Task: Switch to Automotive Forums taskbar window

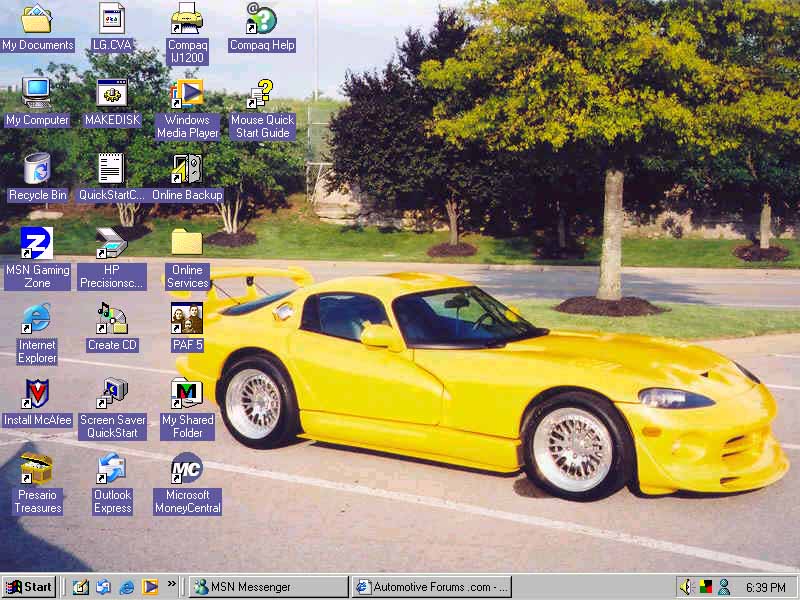Action: (x=432, y=587)
